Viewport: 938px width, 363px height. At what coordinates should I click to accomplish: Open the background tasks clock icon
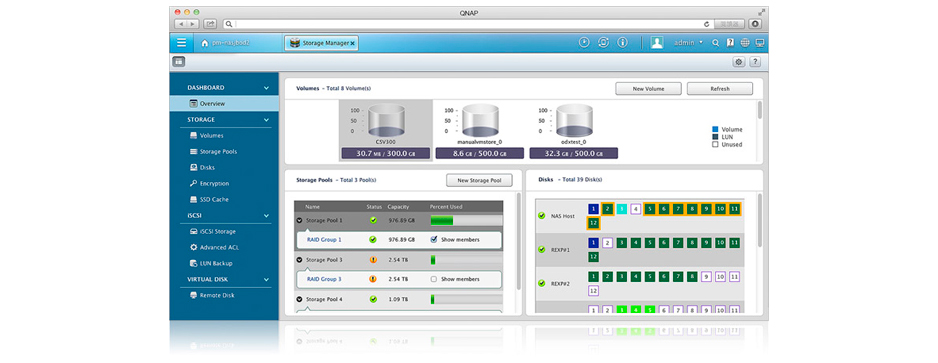[585, 43]
